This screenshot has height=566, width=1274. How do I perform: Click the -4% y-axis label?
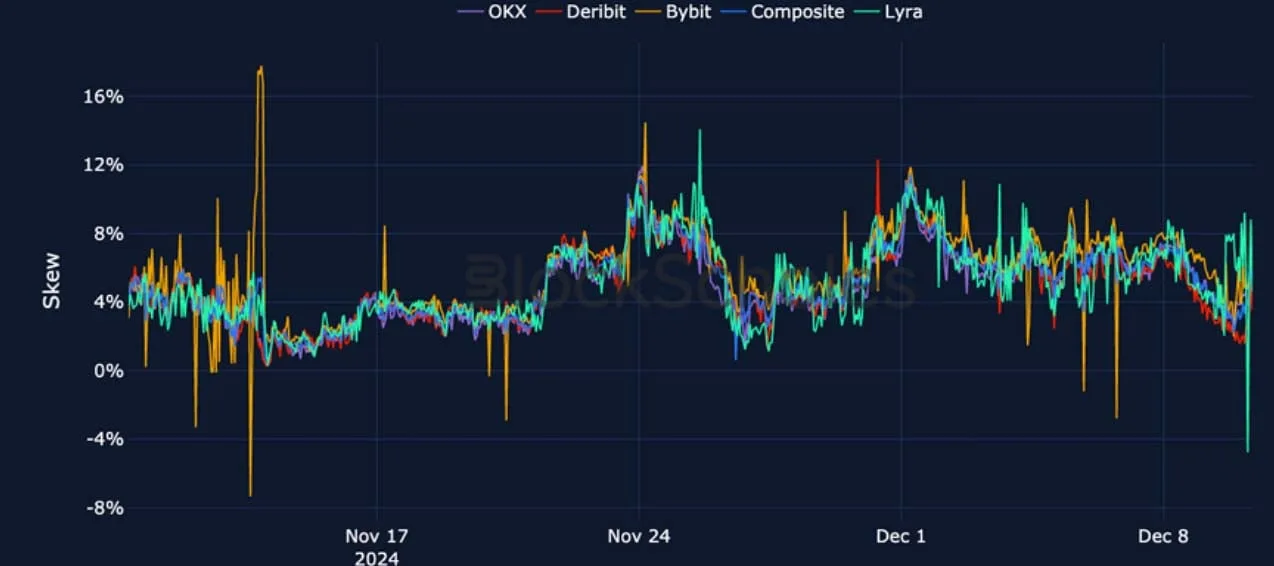[x=105, y=438]
